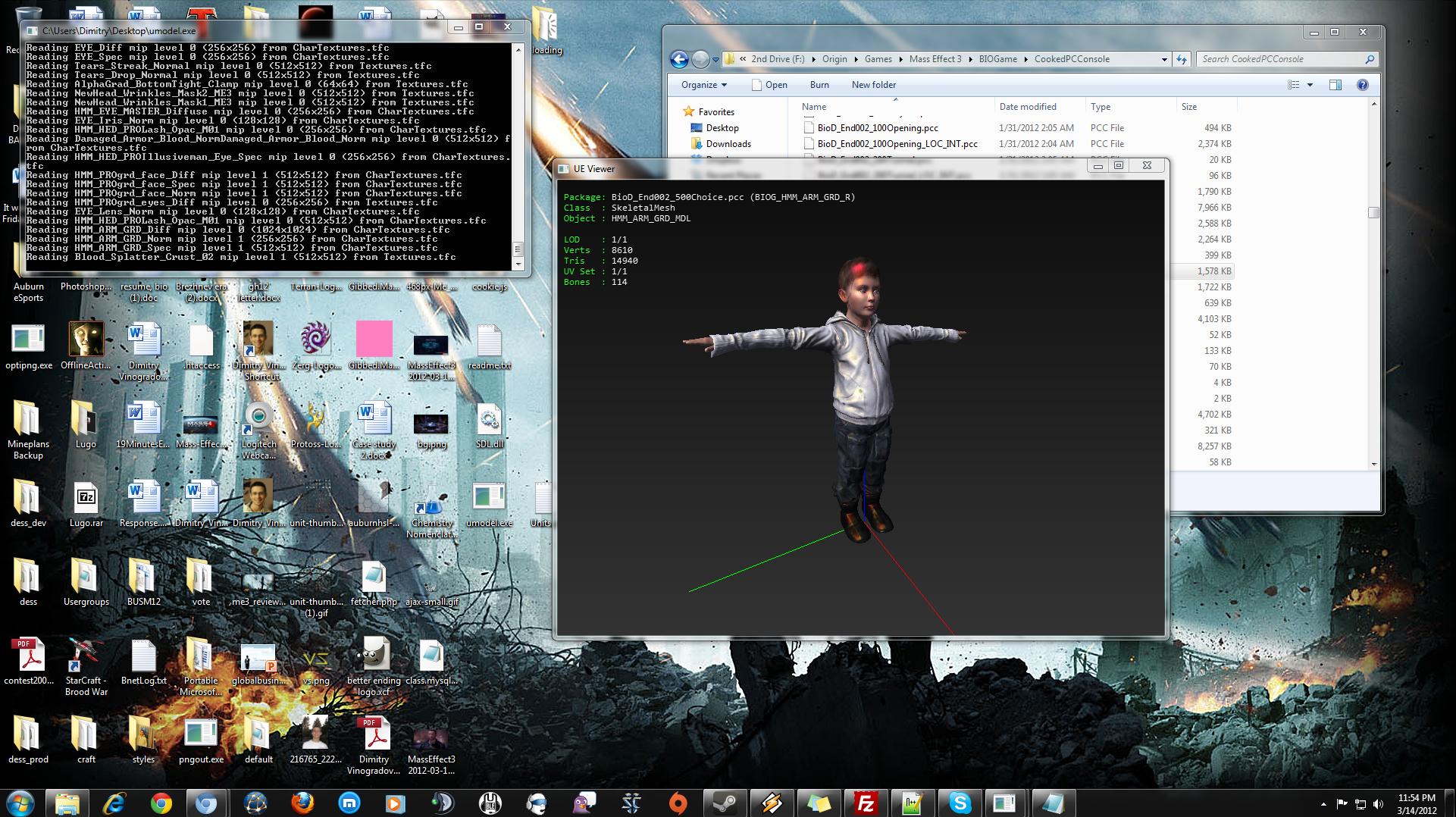Open Skype from the taskbar

pos(959,803)
